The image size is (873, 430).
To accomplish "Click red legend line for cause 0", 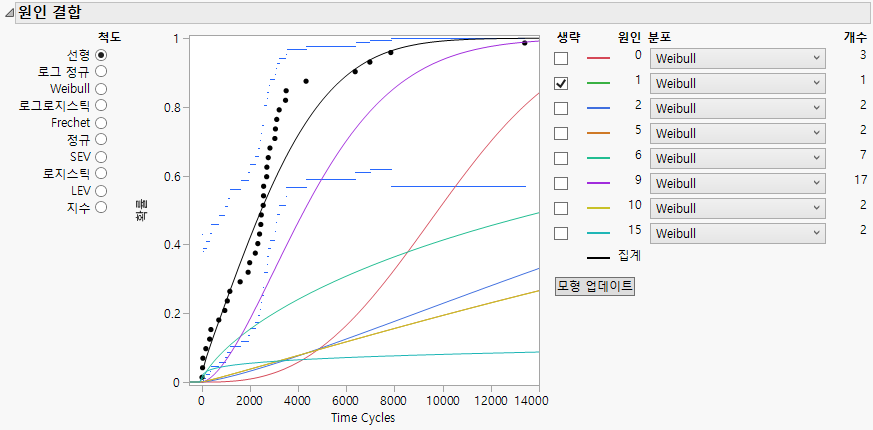I will pyautogui.click(x=599, y=58).
